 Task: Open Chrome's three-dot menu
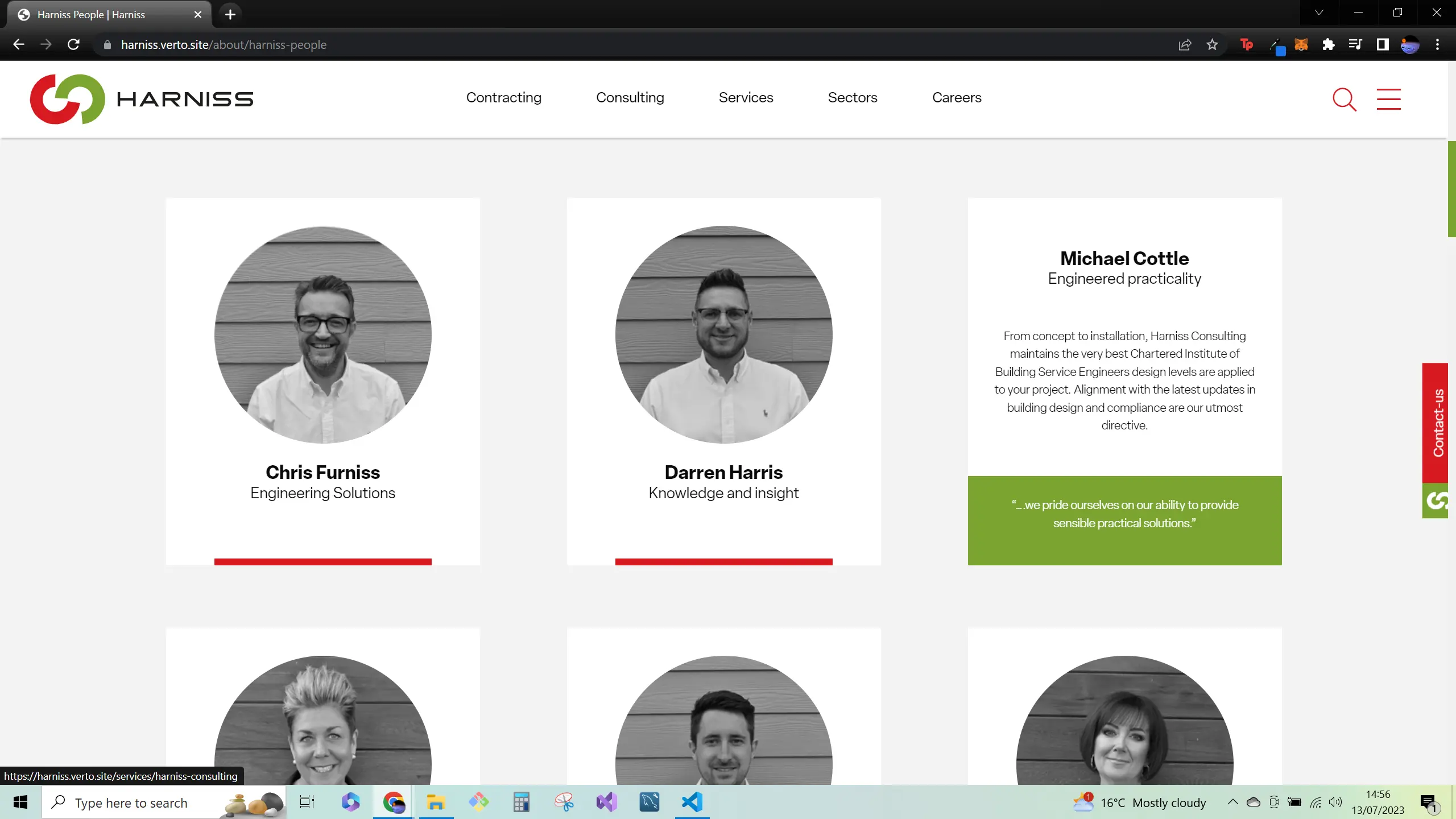(x=1438, y=44)
